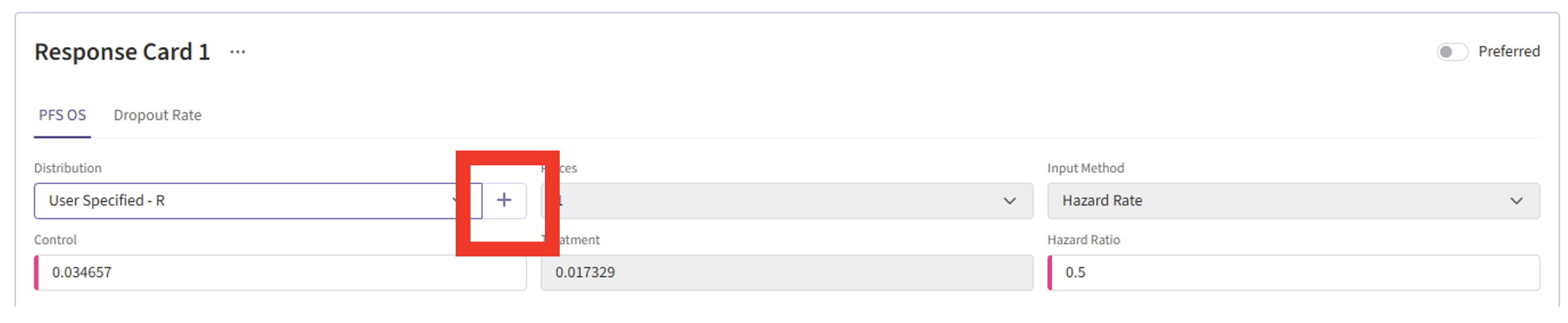Click the Preferred label text
This screenshot has height=323, width=1568.
1509,52
